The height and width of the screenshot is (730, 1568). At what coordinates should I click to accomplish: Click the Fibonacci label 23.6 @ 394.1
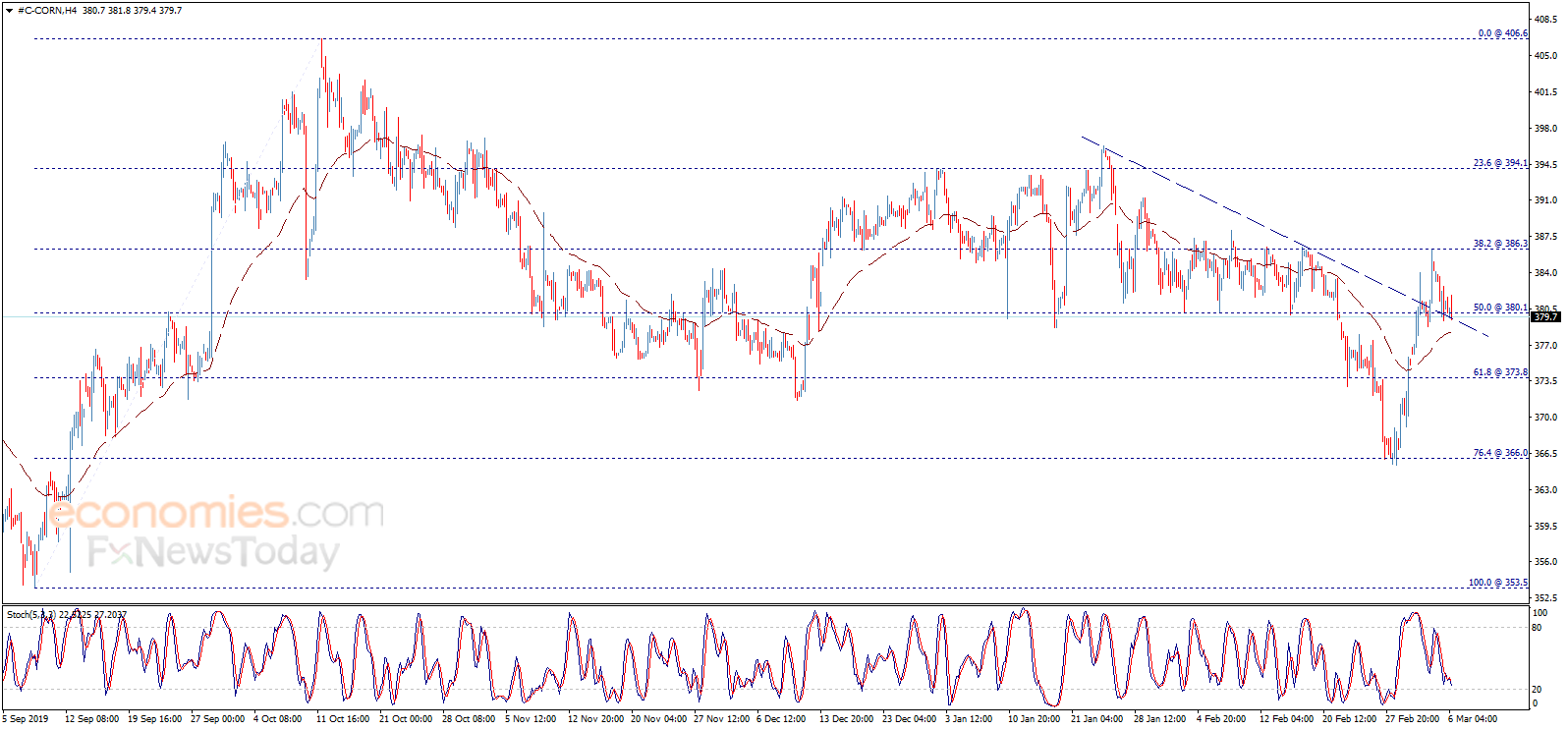coord(1500,163)
